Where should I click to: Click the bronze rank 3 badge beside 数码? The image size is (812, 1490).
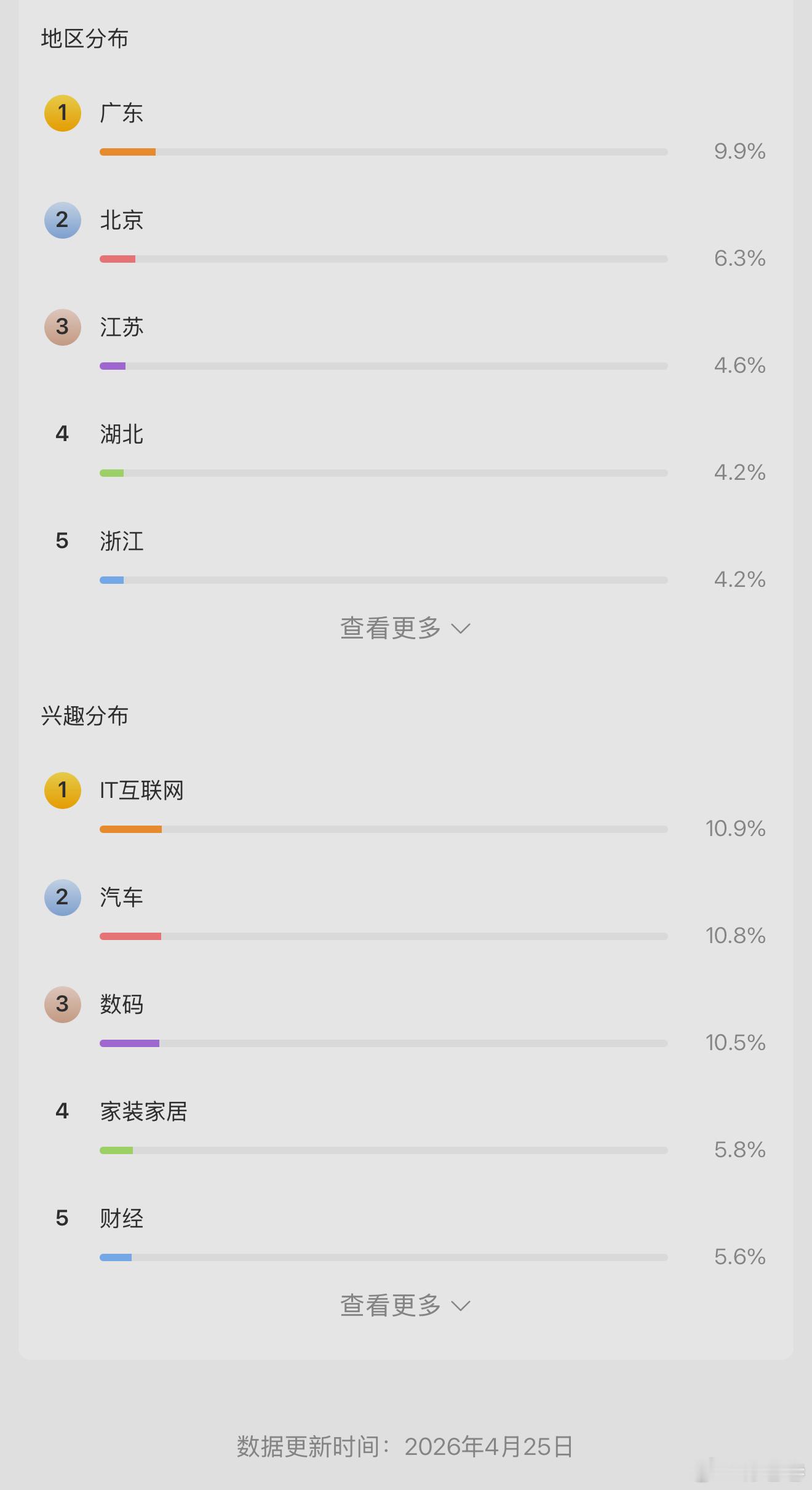(63, 1005)
